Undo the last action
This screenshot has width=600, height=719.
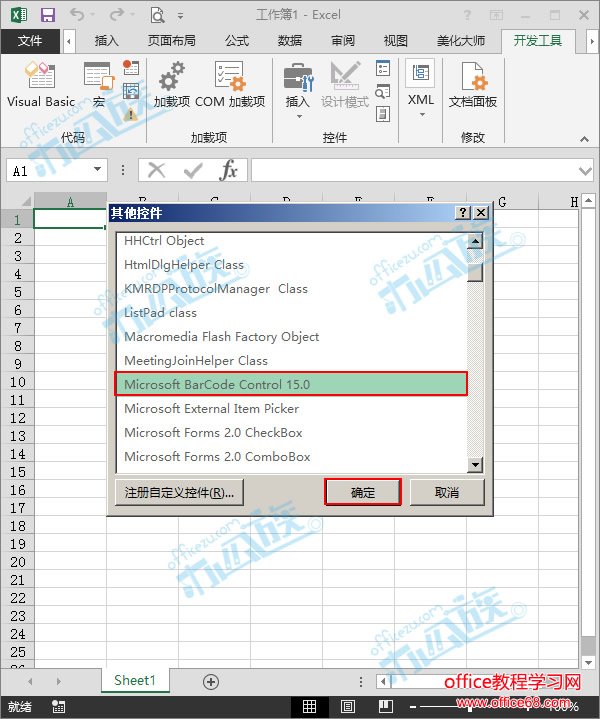coord(77,15)
